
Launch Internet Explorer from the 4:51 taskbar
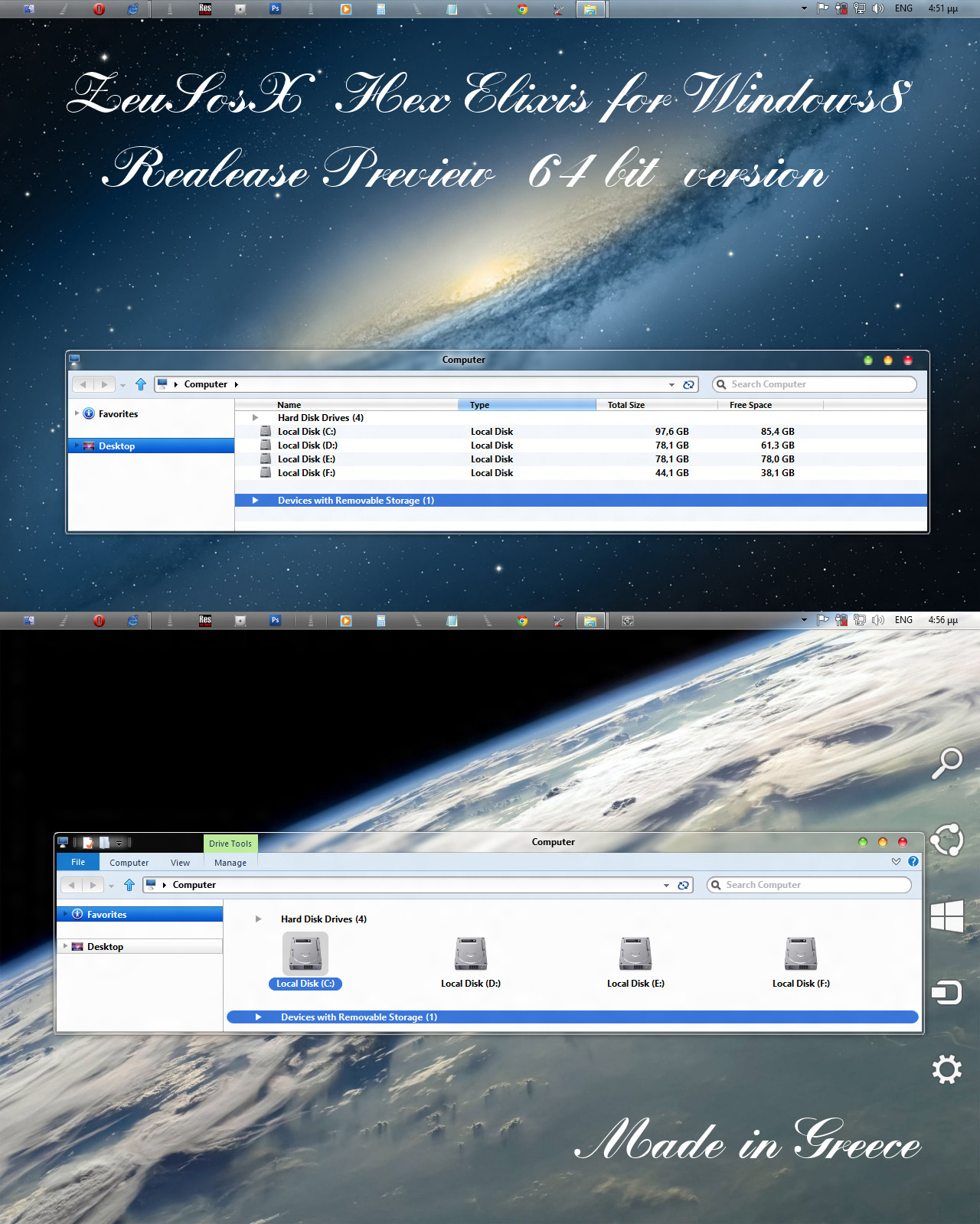[133, 9]
